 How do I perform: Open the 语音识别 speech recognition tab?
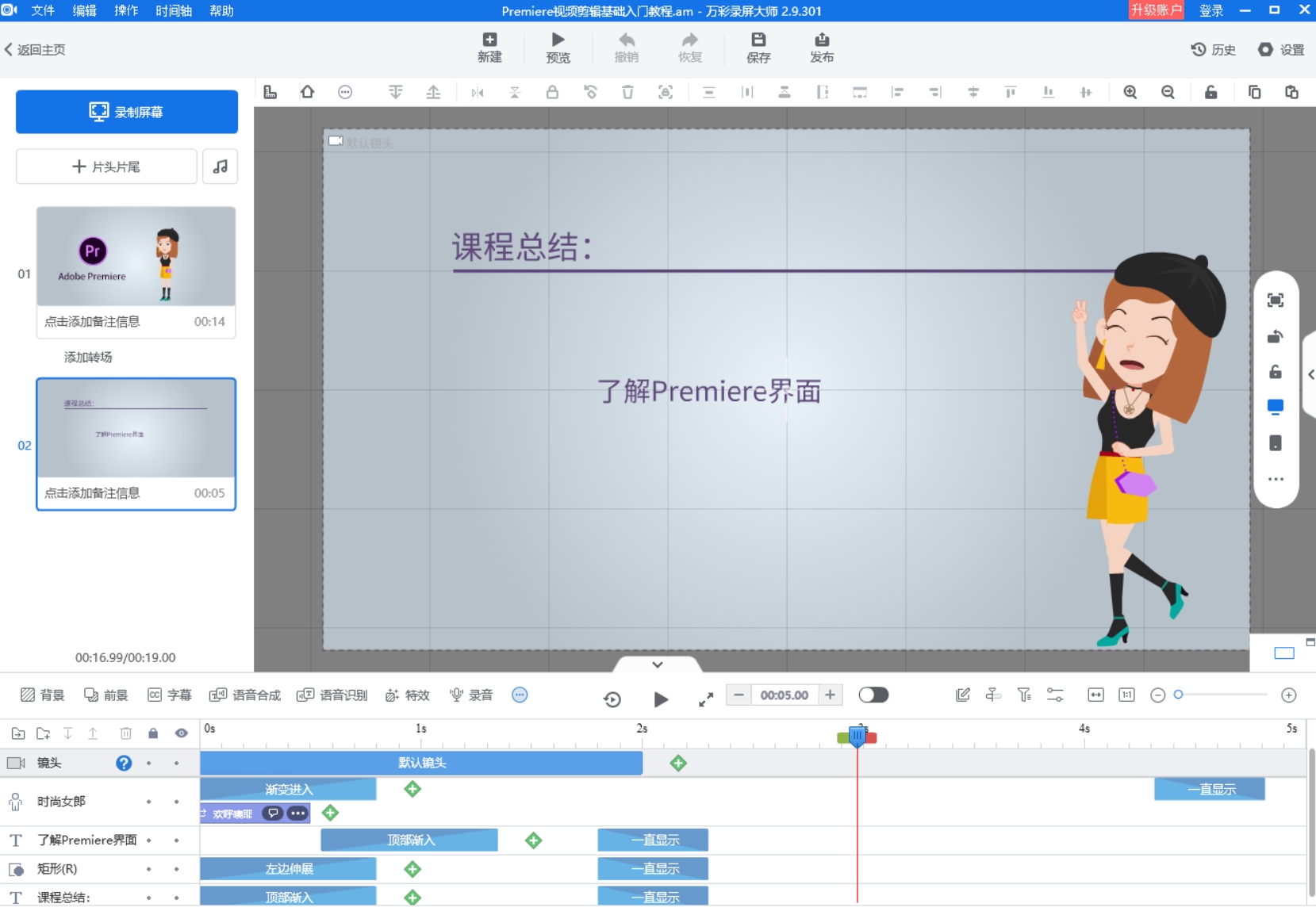[332, 695]
